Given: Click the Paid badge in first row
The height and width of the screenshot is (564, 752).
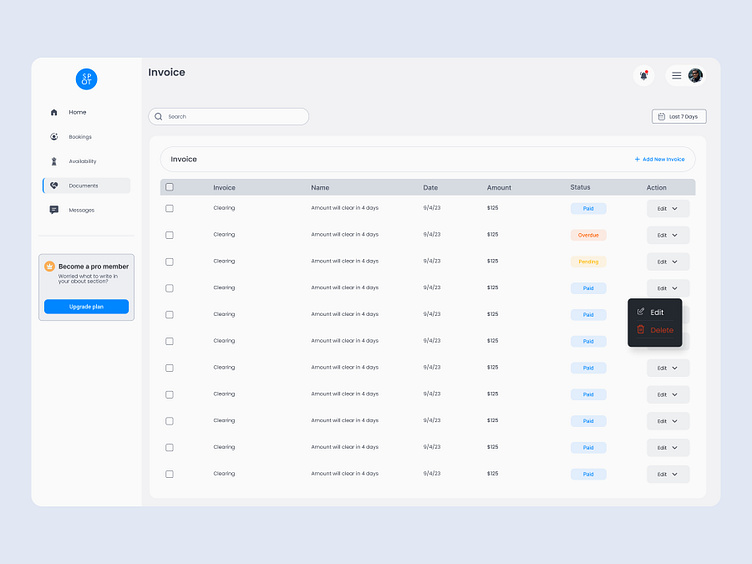Looking at the screenshot, I should (588, 209).
